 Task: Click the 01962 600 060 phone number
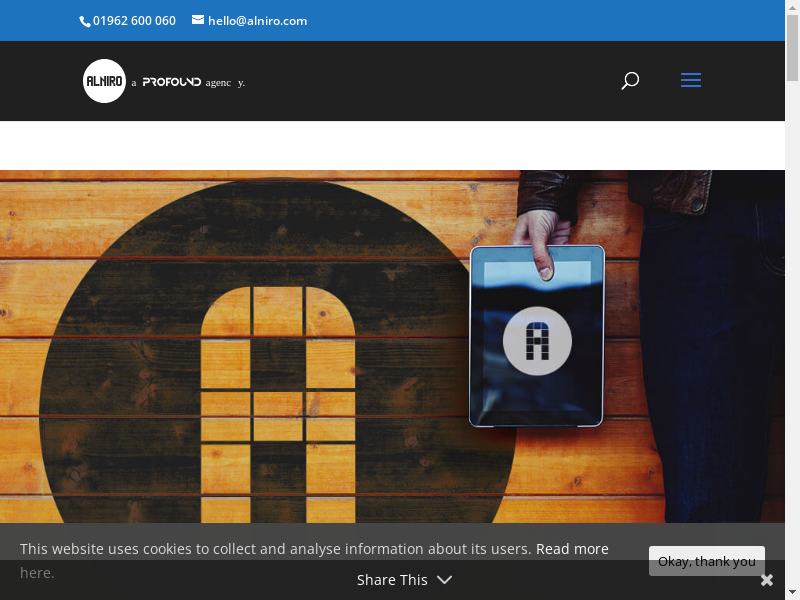[x=134, y=21]
